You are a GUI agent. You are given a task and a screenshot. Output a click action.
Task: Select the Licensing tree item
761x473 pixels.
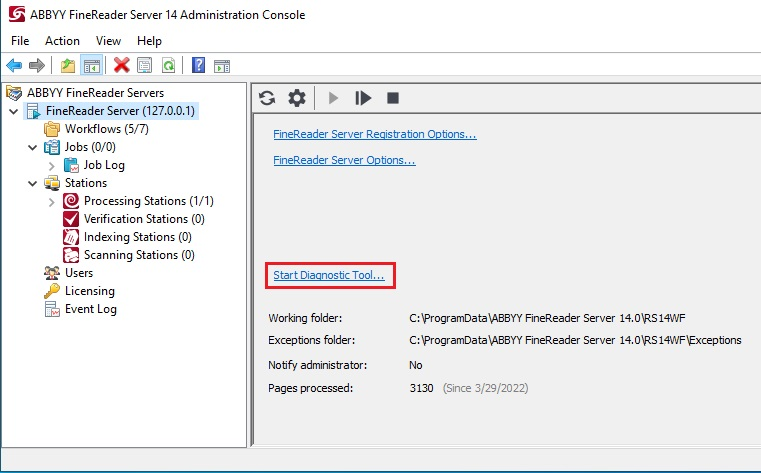pos(90,291)
